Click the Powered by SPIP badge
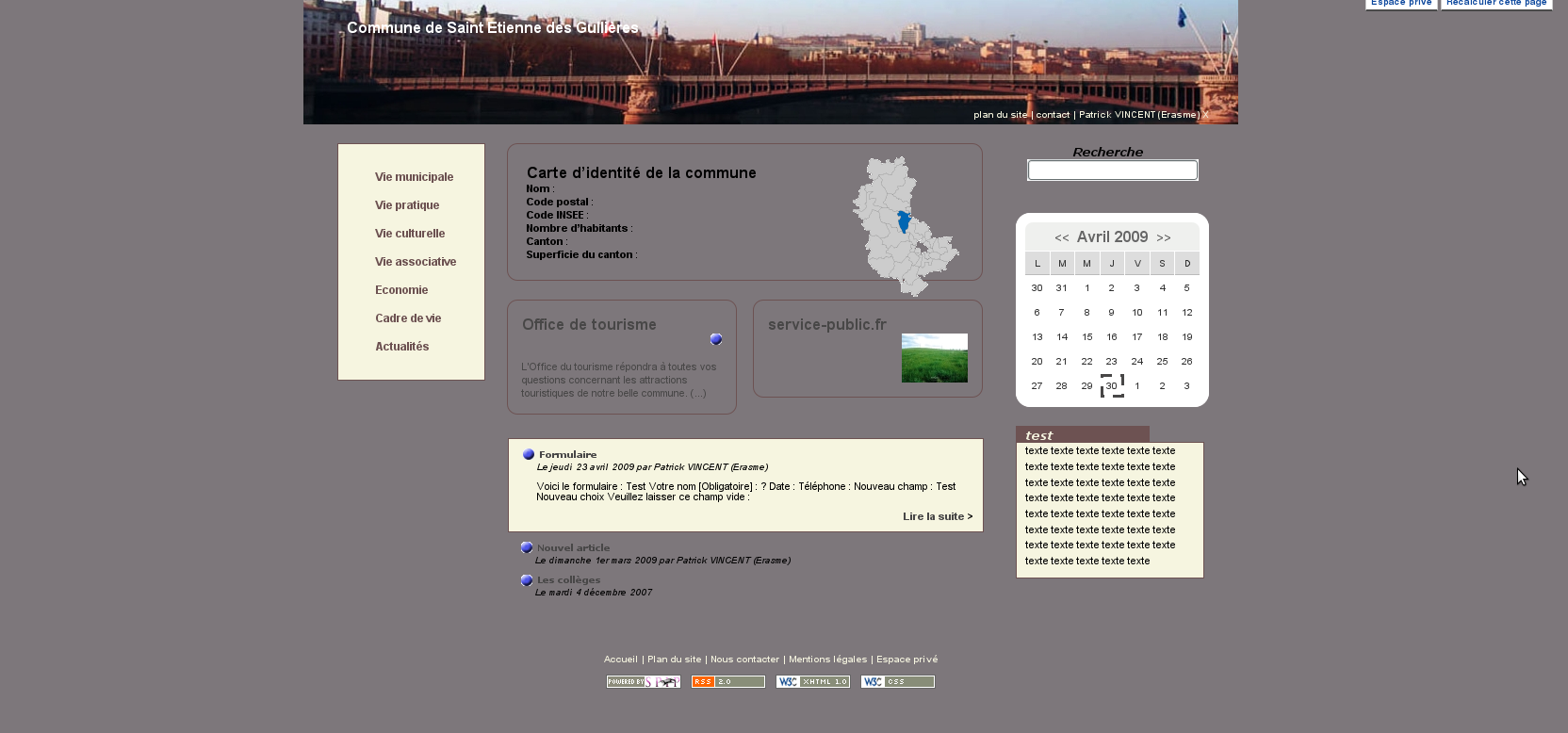The height and width of the screenshot is (733, 1568). (x=644, y=682)
